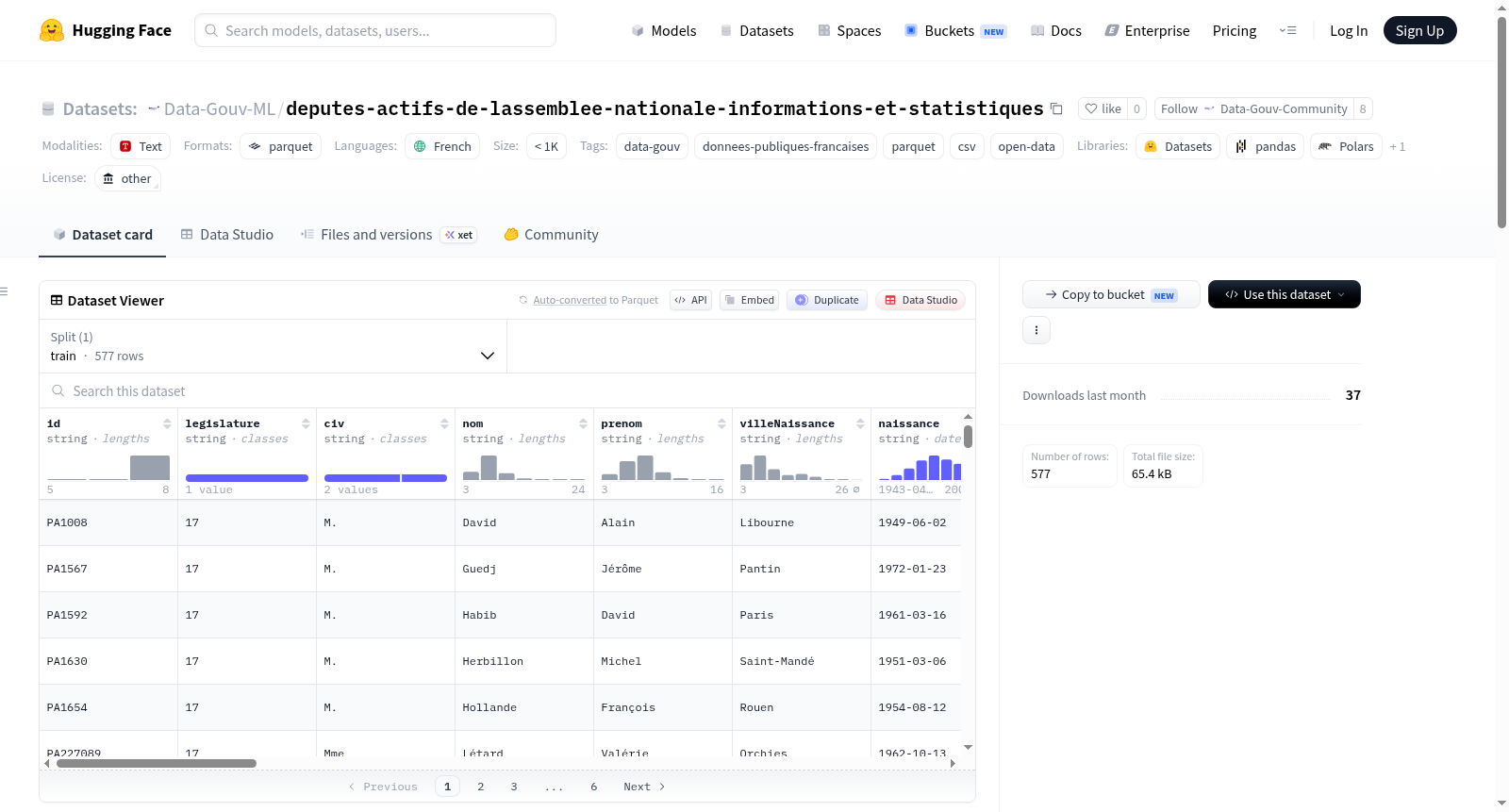The height and width of the screenshot is (812, 1509).
Task: Open the API button in Dataset Viewer
Action: [x=691, y=300]
